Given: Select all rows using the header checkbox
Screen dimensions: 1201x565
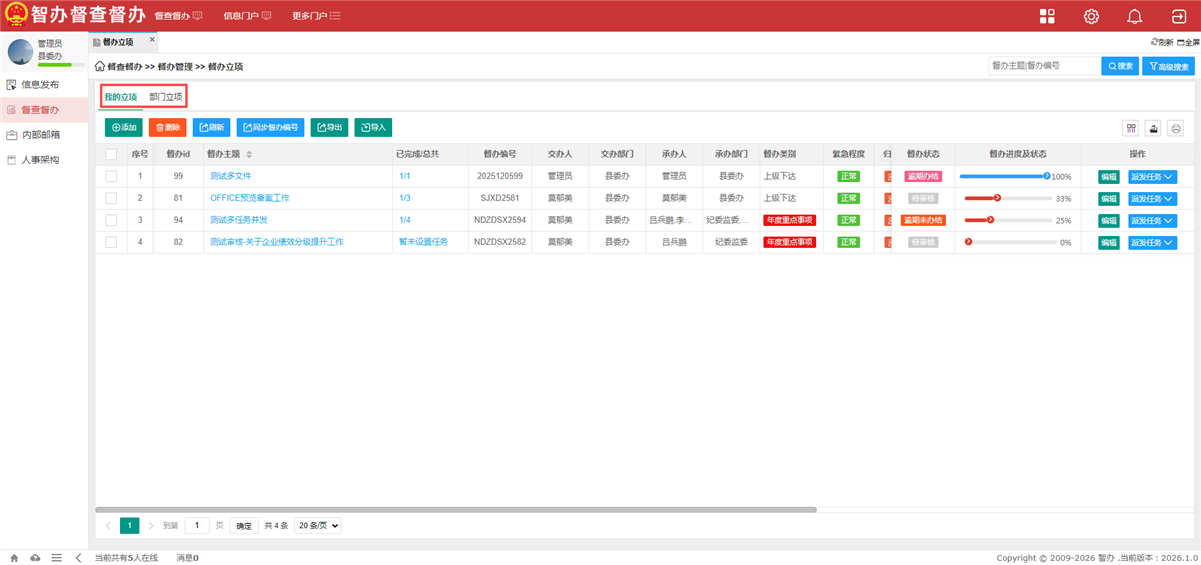Looking at the screenshot, I should coord(111,154).
